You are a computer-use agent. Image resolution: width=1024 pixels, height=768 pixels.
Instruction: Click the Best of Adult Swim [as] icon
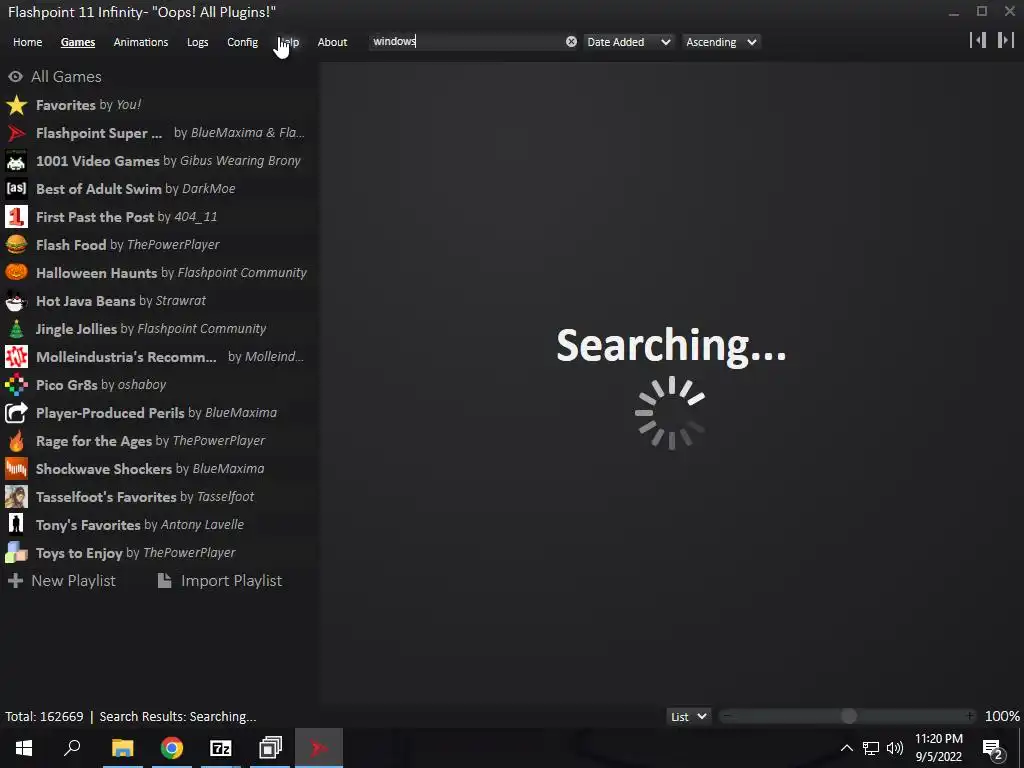click(x=16, y=189)
